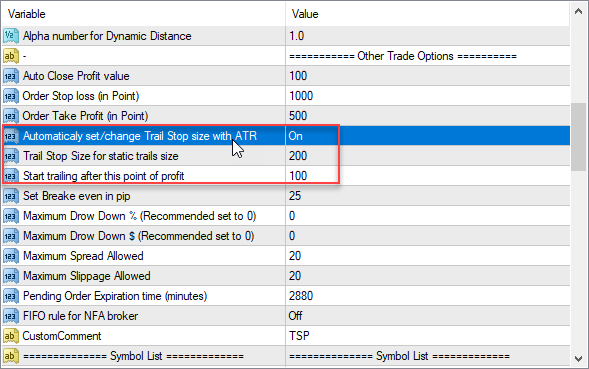Select Trail Stop Size for static trails size

tap(101, 156)
